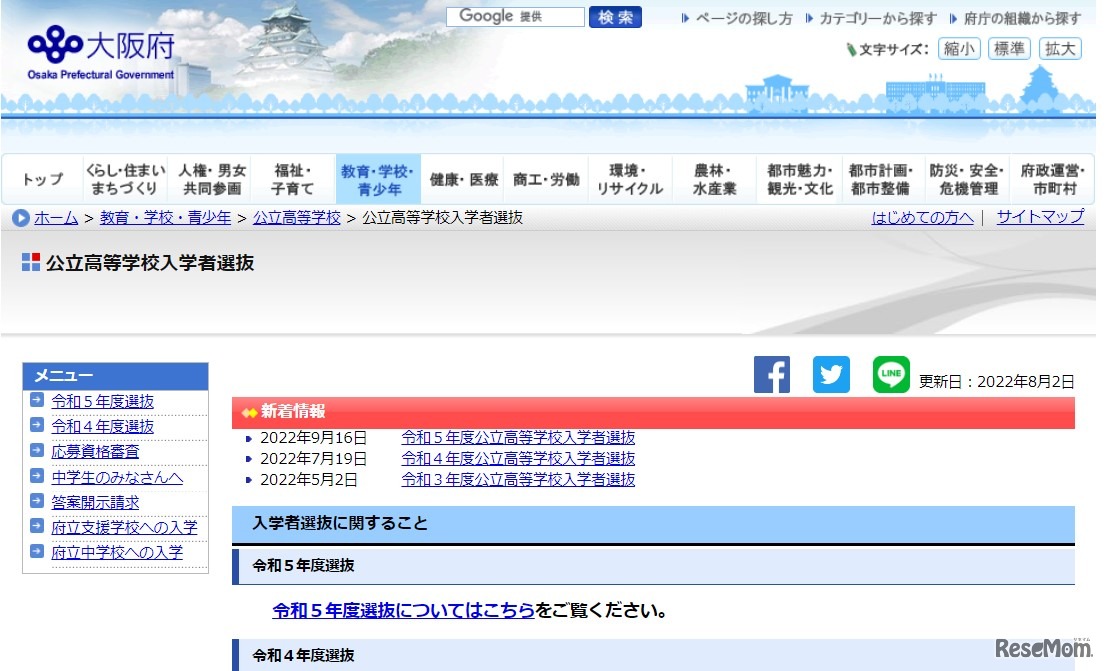Open 健康・医療 tab

(463, 179)
